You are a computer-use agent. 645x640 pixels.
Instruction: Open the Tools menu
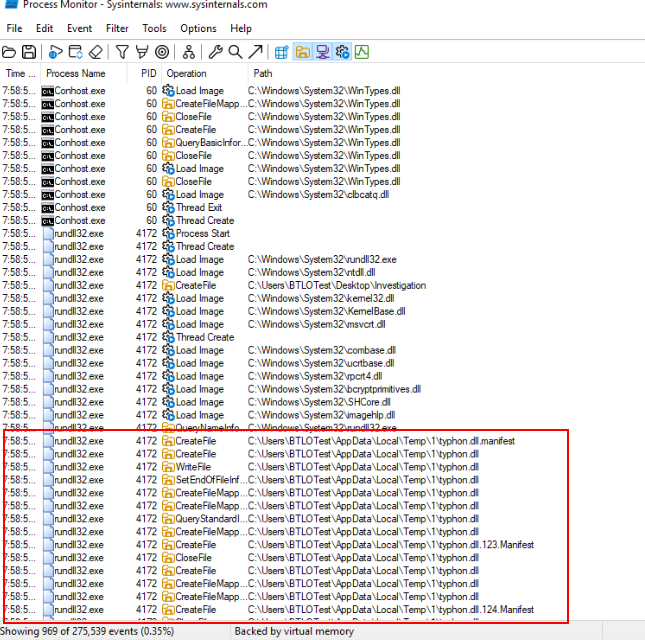click(x=154, y=28)
